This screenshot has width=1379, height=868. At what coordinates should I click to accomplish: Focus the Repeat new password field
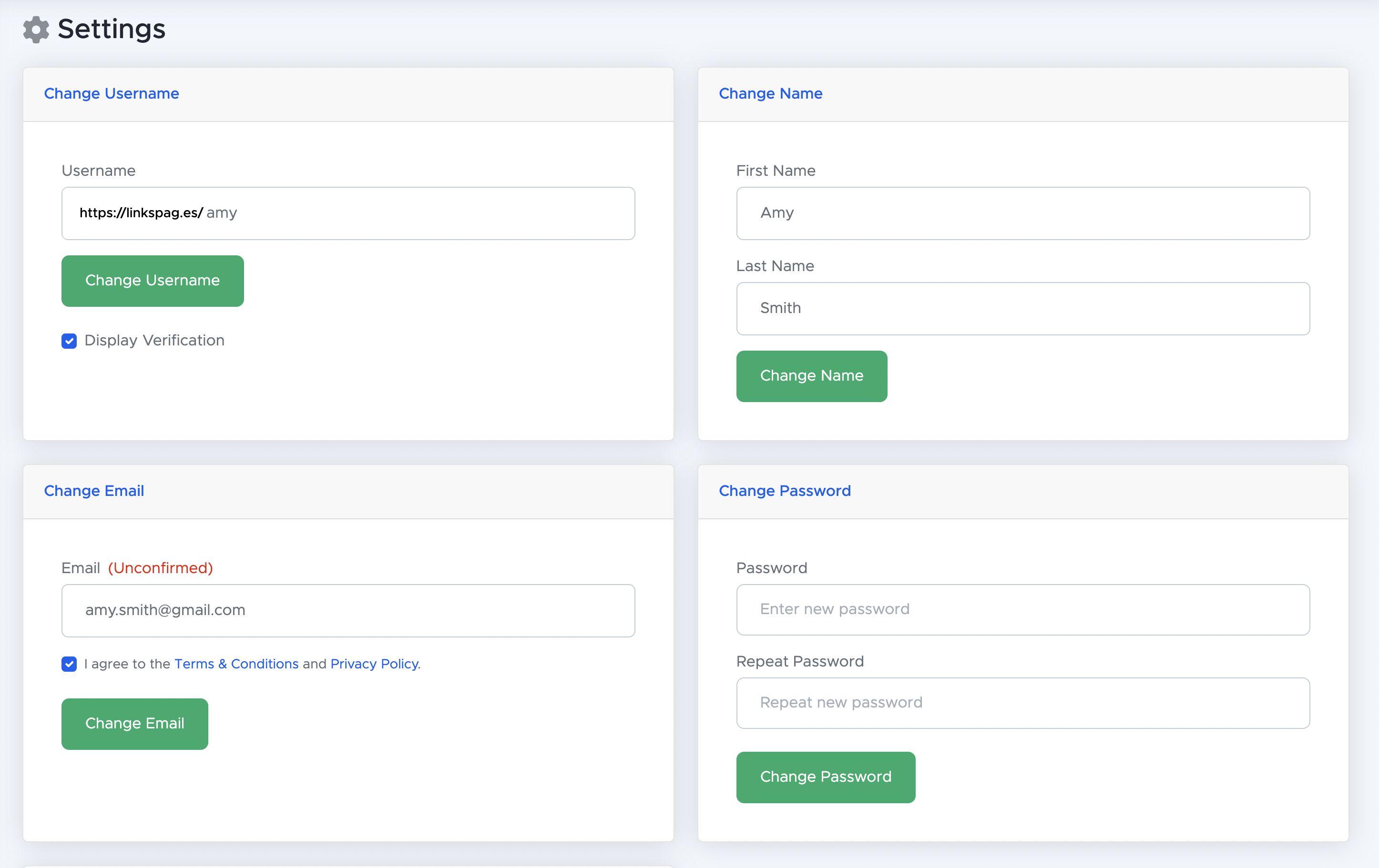coord(1023,703)
